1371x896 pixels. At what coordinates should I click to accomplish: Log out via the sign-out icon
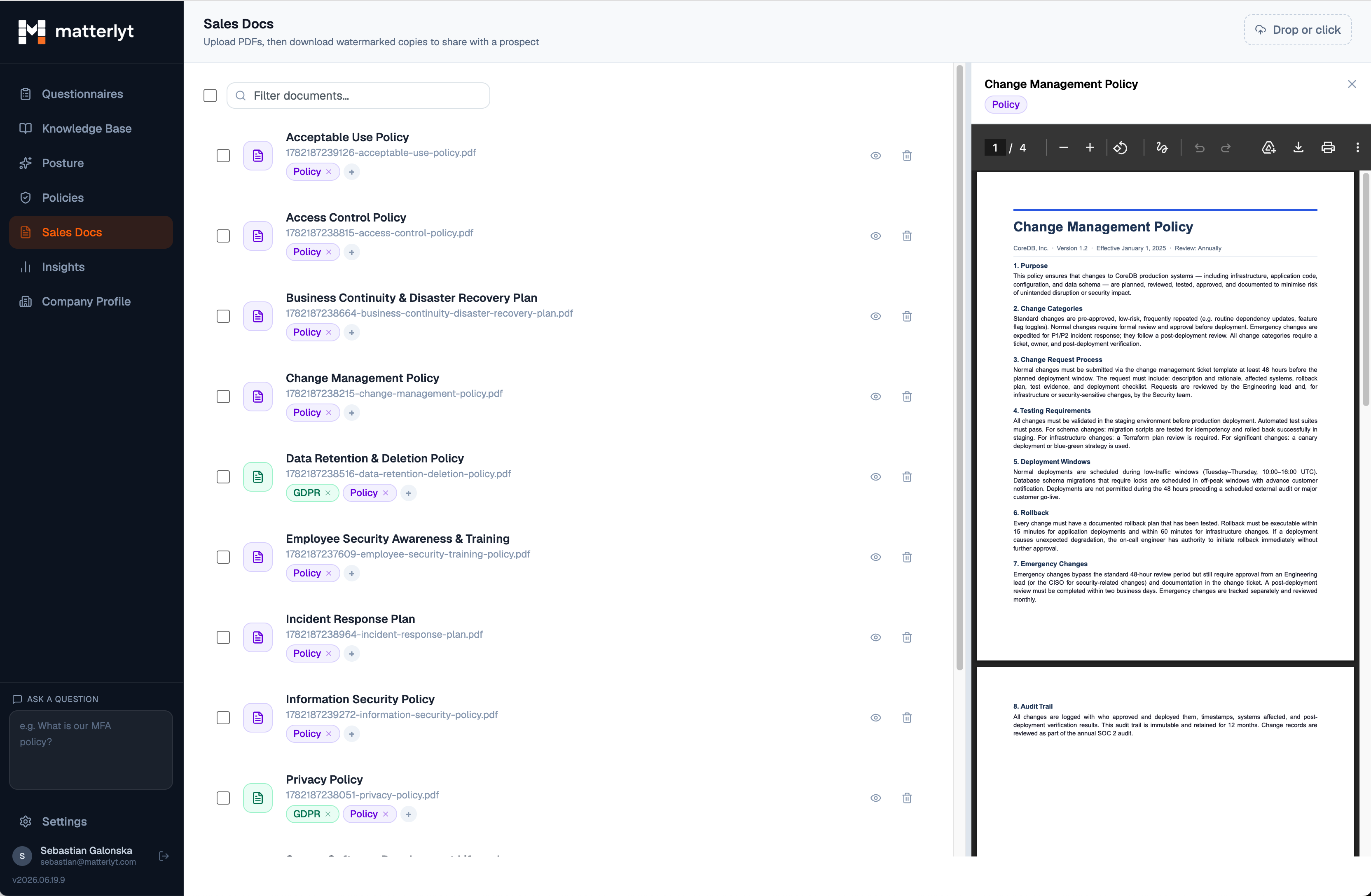pyautogui.click(x=164, y=856)
